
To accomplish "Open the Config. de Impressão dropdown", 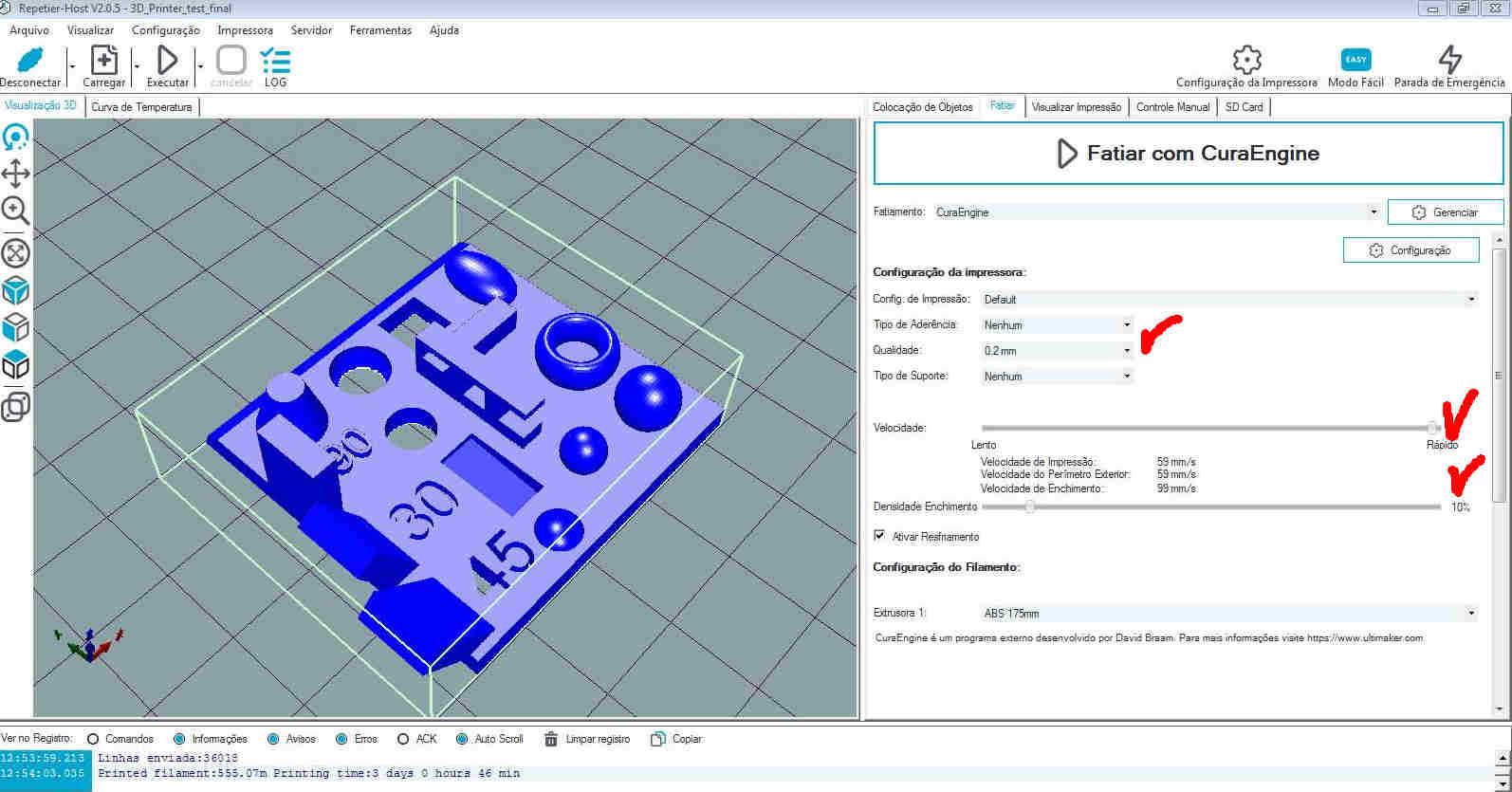I will (x=1230, y=299).
